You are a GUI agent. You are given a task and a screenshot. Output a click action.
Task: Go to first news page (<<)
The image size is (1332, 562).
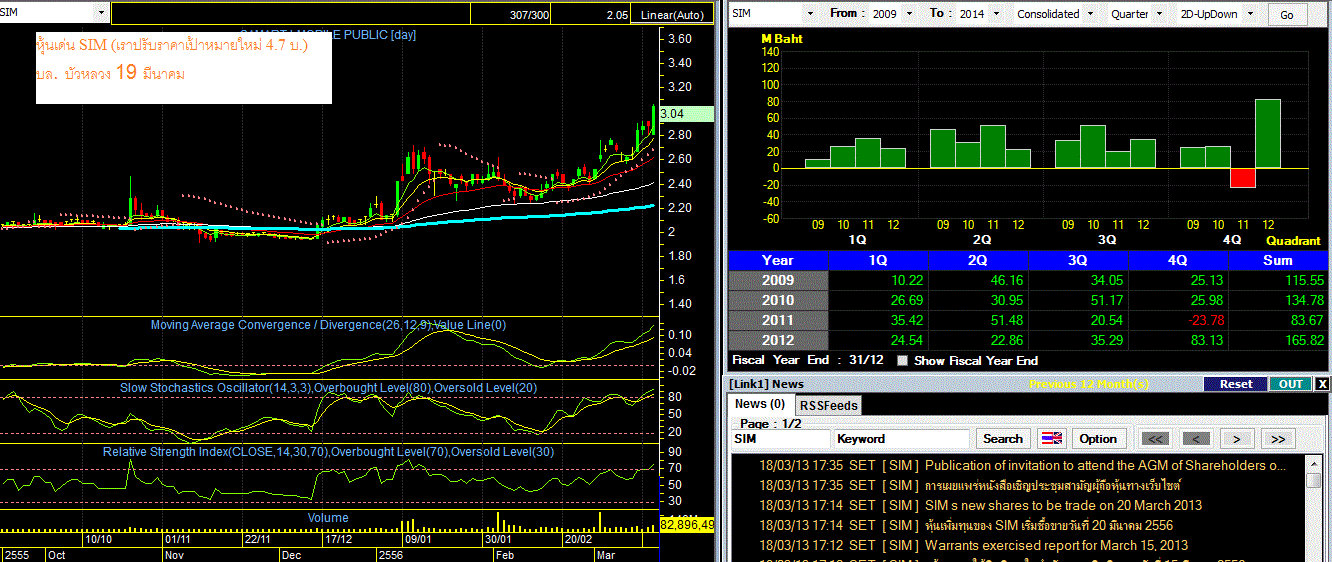[x=1155, y=438]
